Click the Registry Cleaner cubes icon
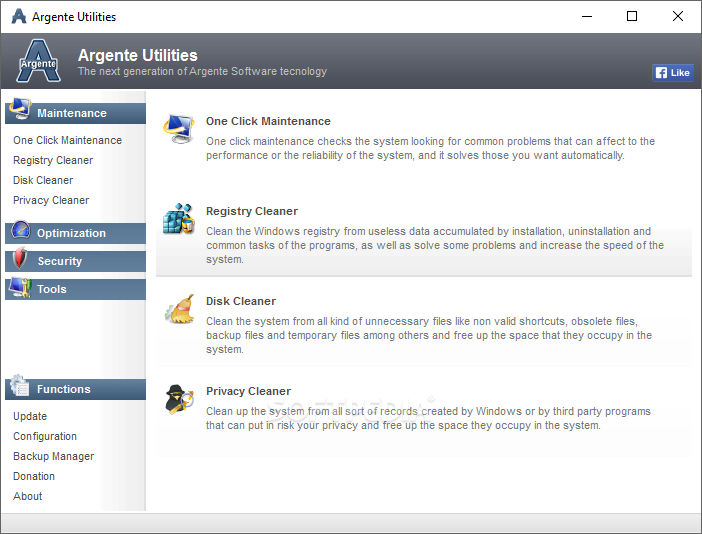 (x=179, y=218)
